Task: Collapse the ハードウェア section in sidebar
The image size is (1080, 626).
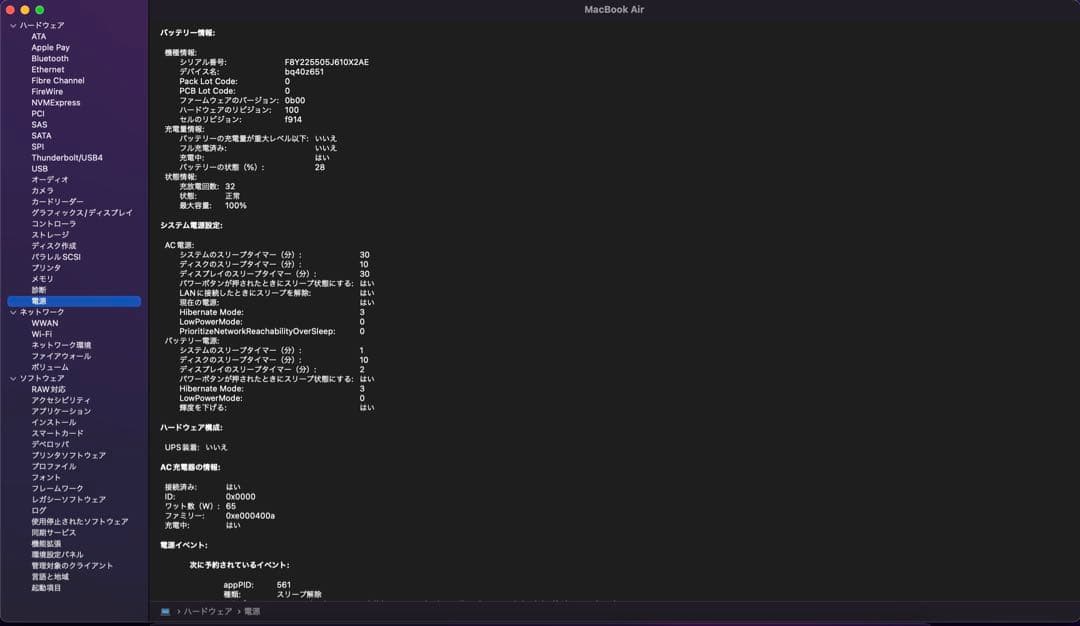Action: [x=13, y=25]
